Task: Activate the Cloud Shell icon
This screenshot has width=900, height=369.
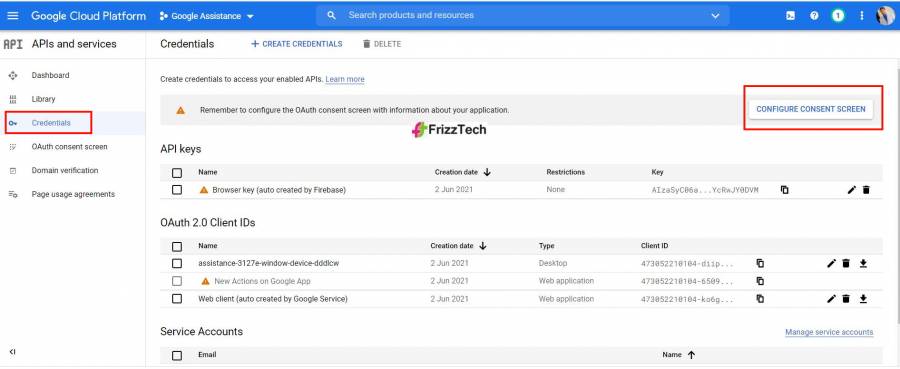Action: pos(790,16)
